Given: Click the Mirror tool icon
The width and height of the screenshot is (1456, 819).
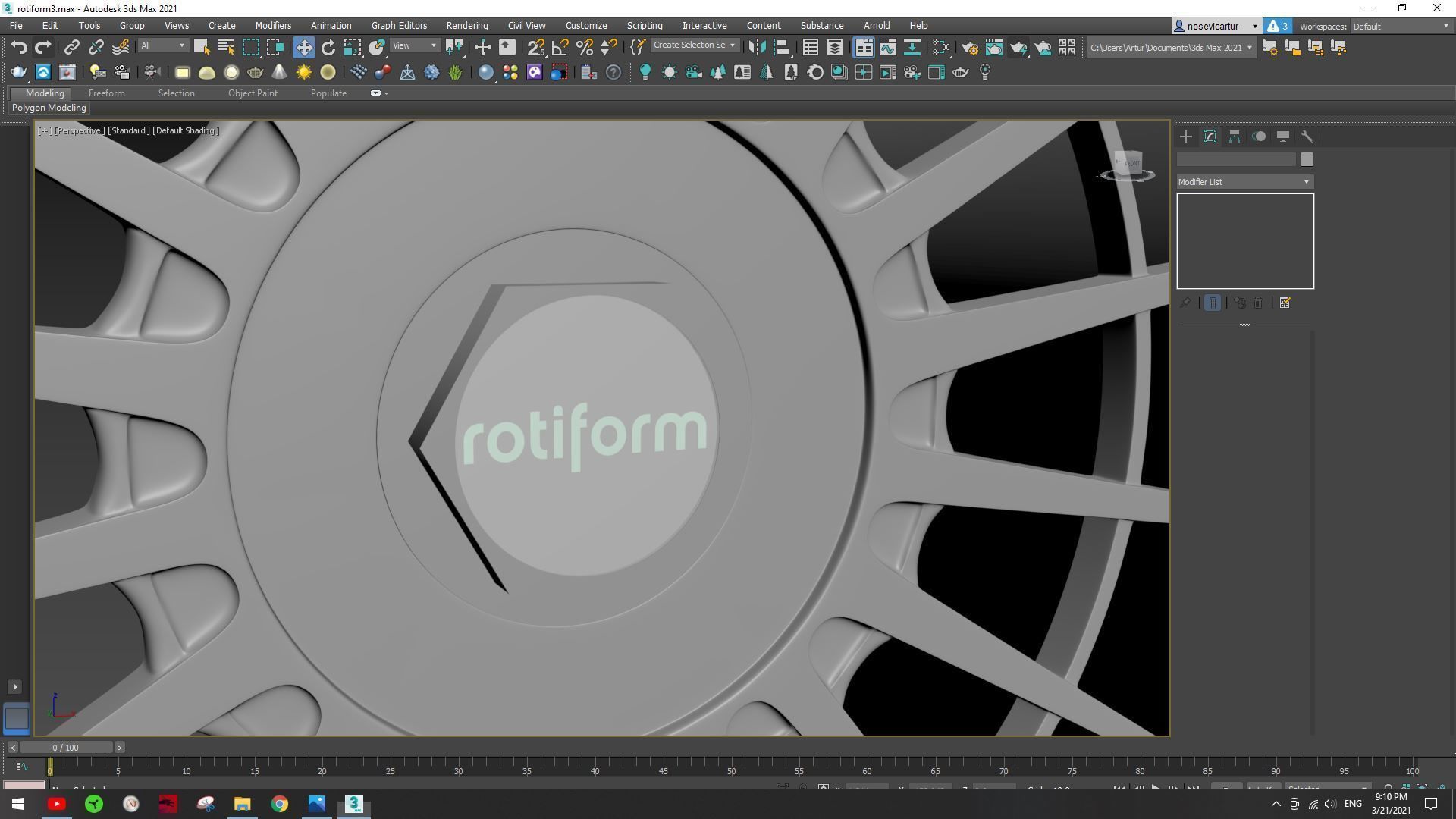Looking at the screenshot, I should (x=756, y=47).
